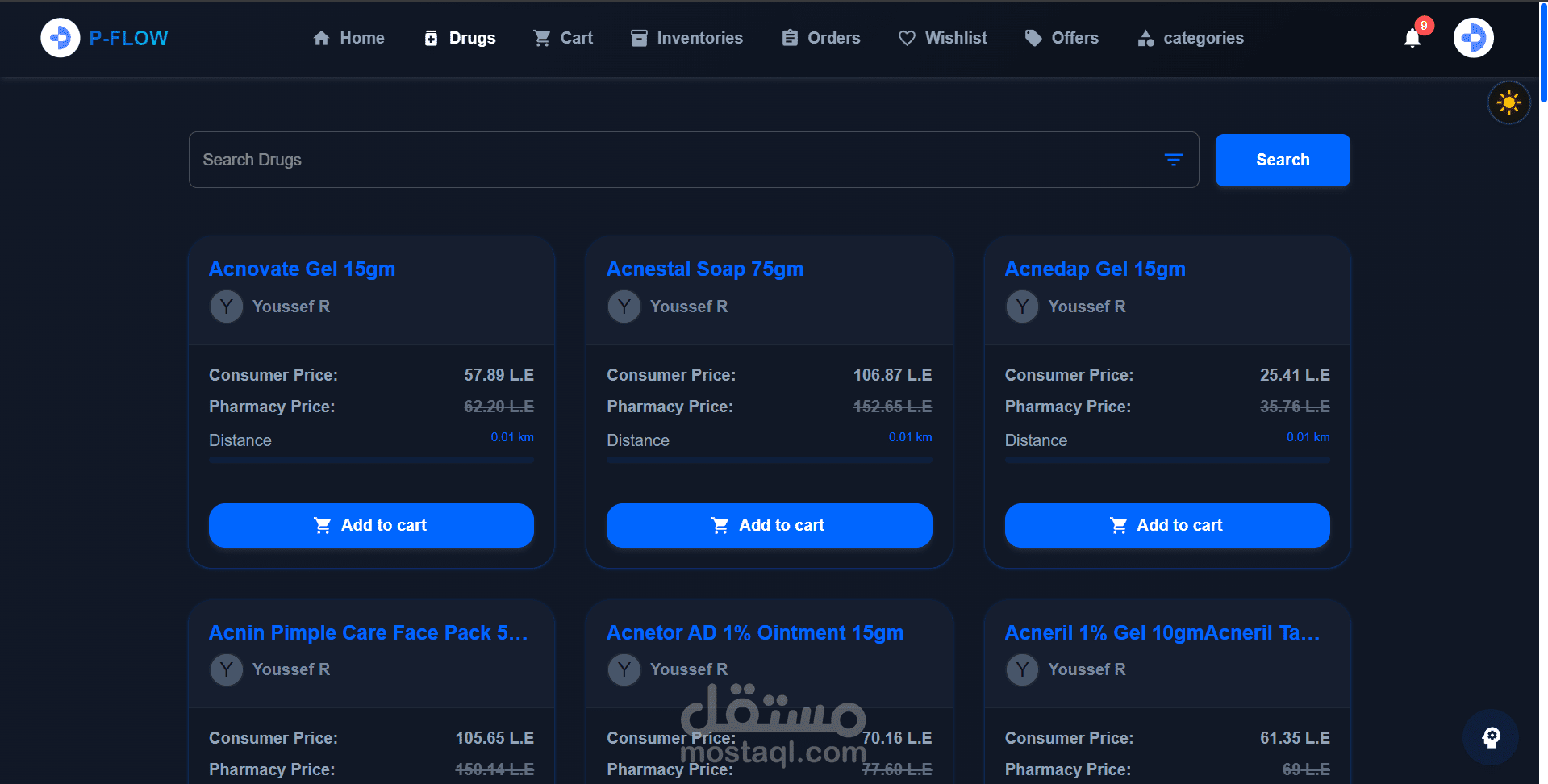The height and width of the screenshot is (784, 1548).
Task: Open the Orders page
Action: (x=821, y=38)
